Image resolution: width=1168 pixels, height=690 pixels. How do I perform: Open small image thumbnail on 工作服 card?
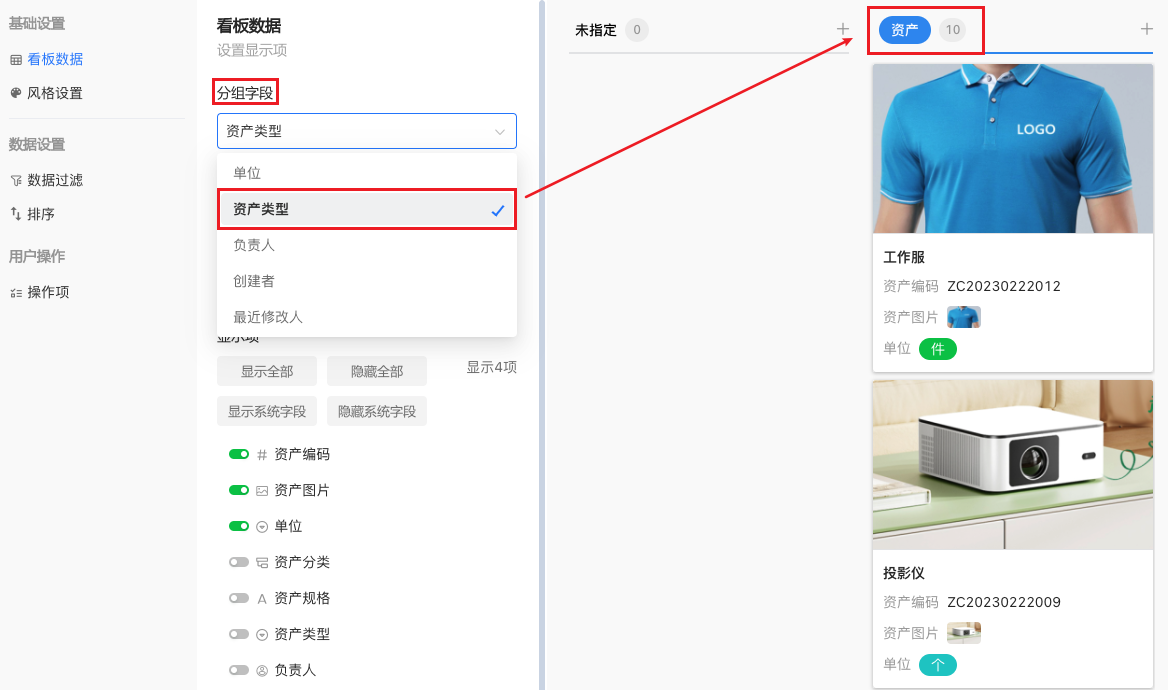[964, 317]
